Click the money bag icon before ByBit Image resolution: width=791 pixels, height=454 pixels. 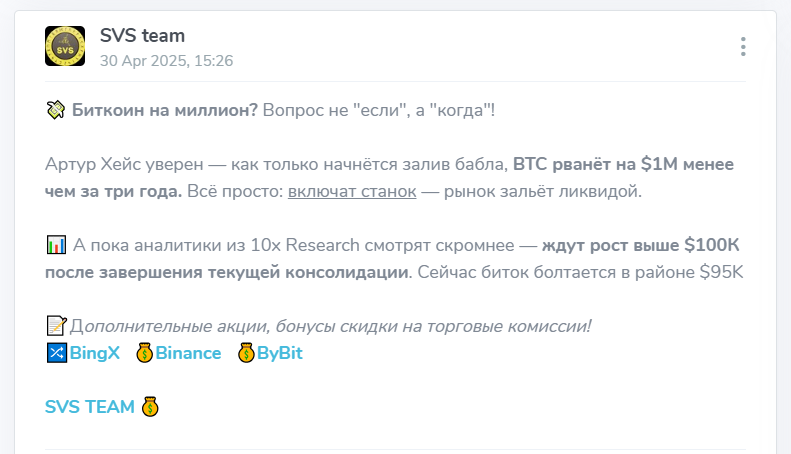(x=246, y=353)
